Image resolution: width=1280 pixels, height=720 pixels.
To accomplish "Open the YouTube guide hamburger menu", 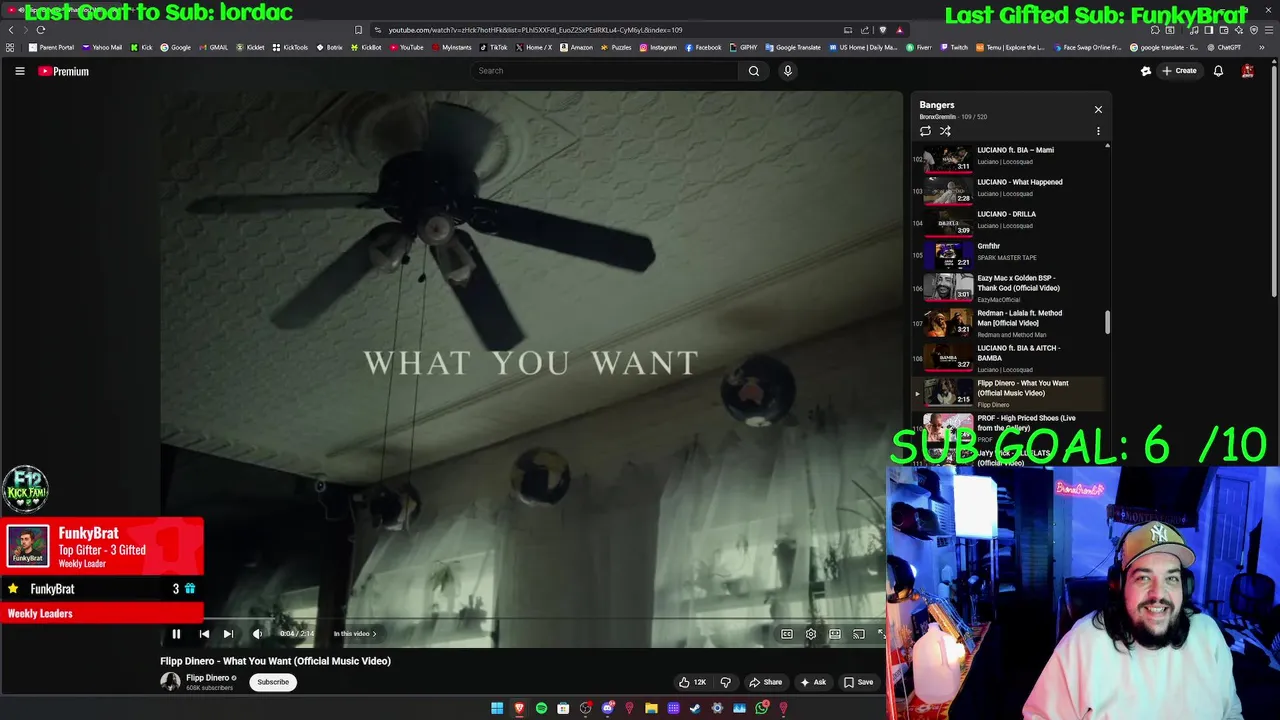I will click(19, 71).
